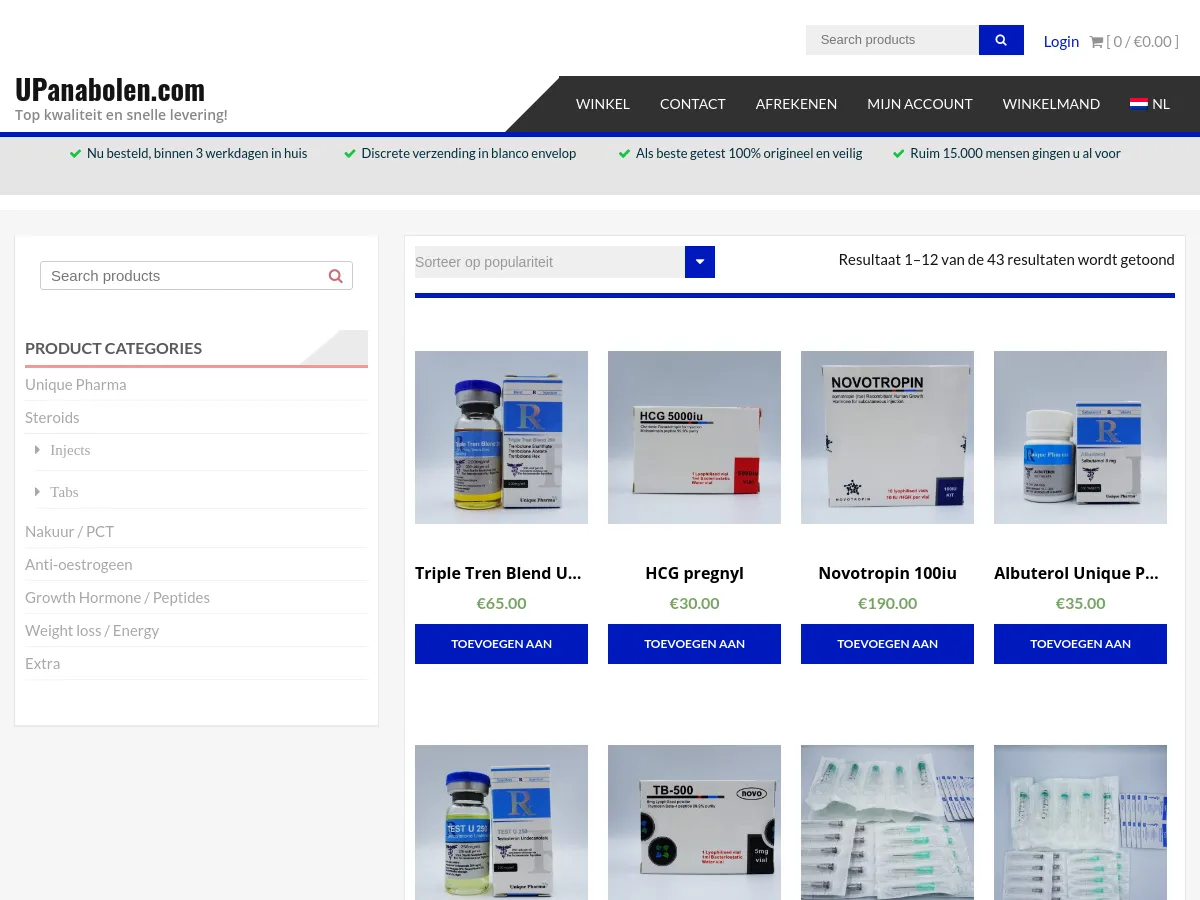Open HCG pregnyl product image
The height and width of the screenshot is (900, 1200).
point(694,437)
